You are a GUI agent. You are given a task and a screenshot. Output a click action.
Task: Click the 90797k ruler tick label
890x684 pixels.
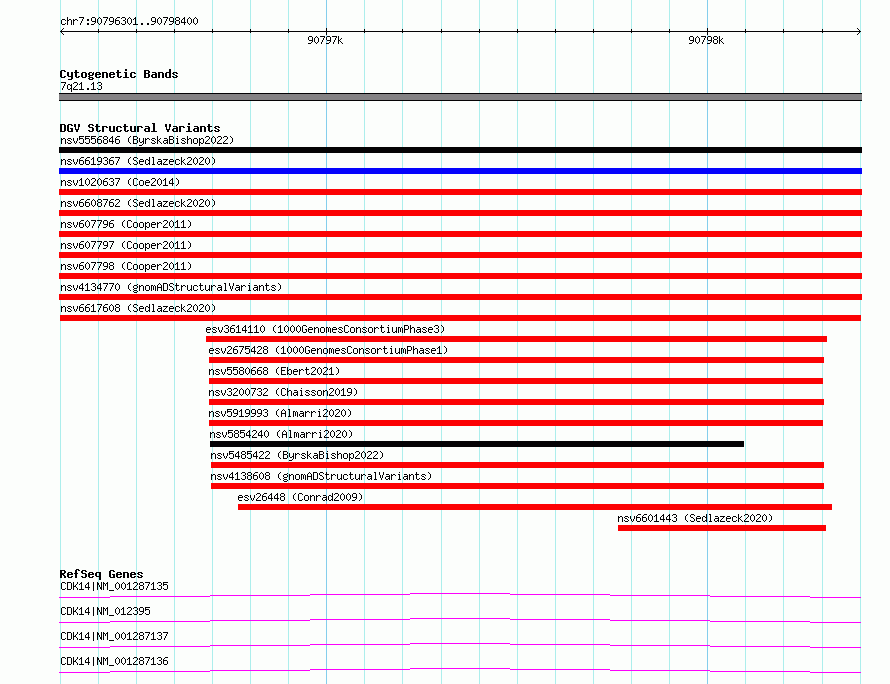[x=325, y=40]
